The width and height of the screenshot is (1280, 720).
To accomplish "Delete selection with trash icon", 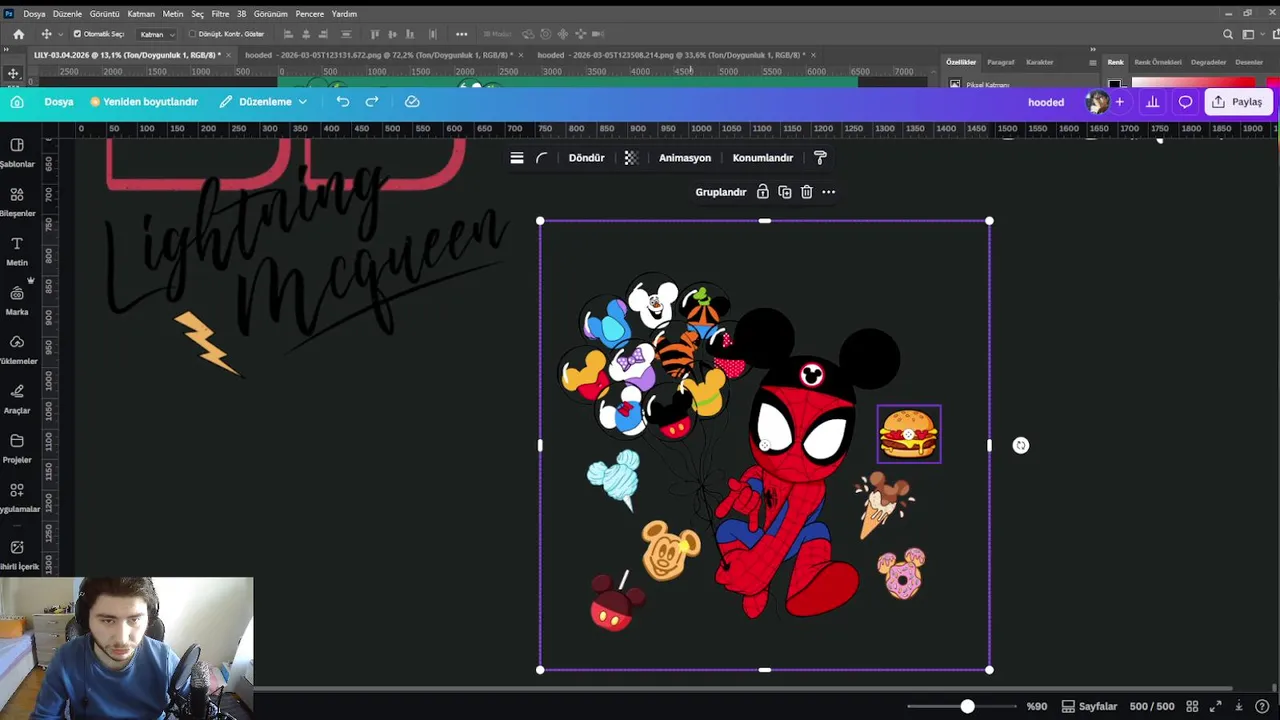I will 807,192.
